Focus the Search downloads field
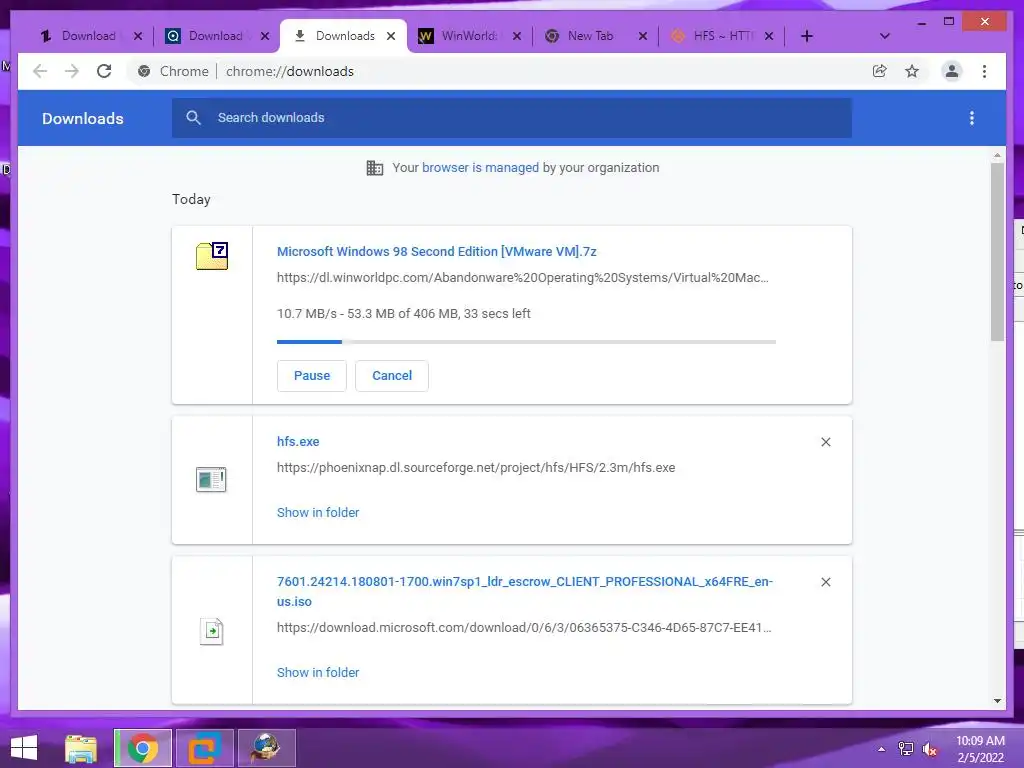Screen dimensions: 1024x768 pyautogui.click(x=512, y=118)
